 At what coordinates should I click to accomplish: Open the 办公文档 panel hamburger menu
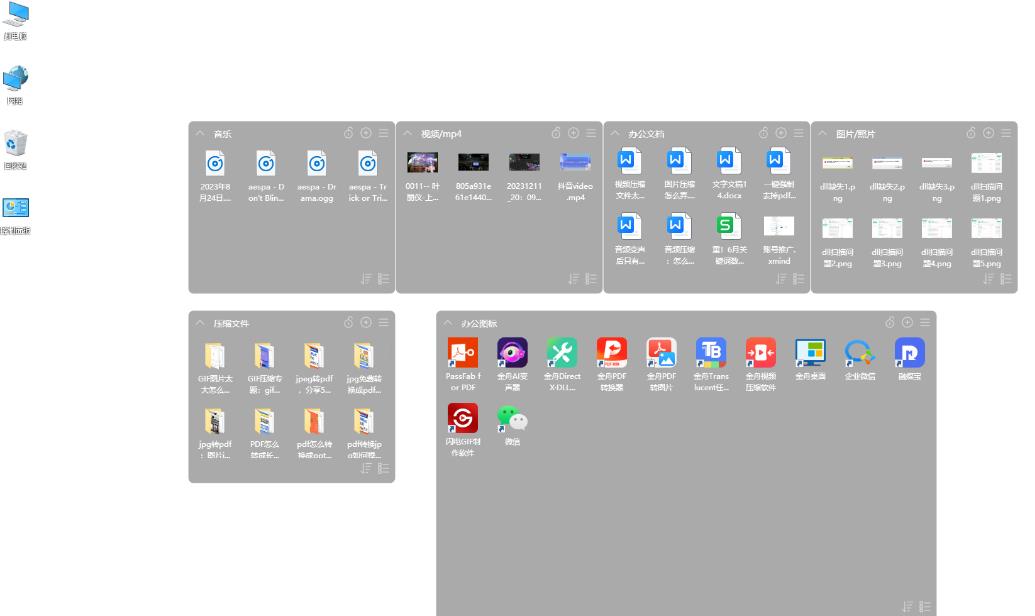tap(799, 133)
